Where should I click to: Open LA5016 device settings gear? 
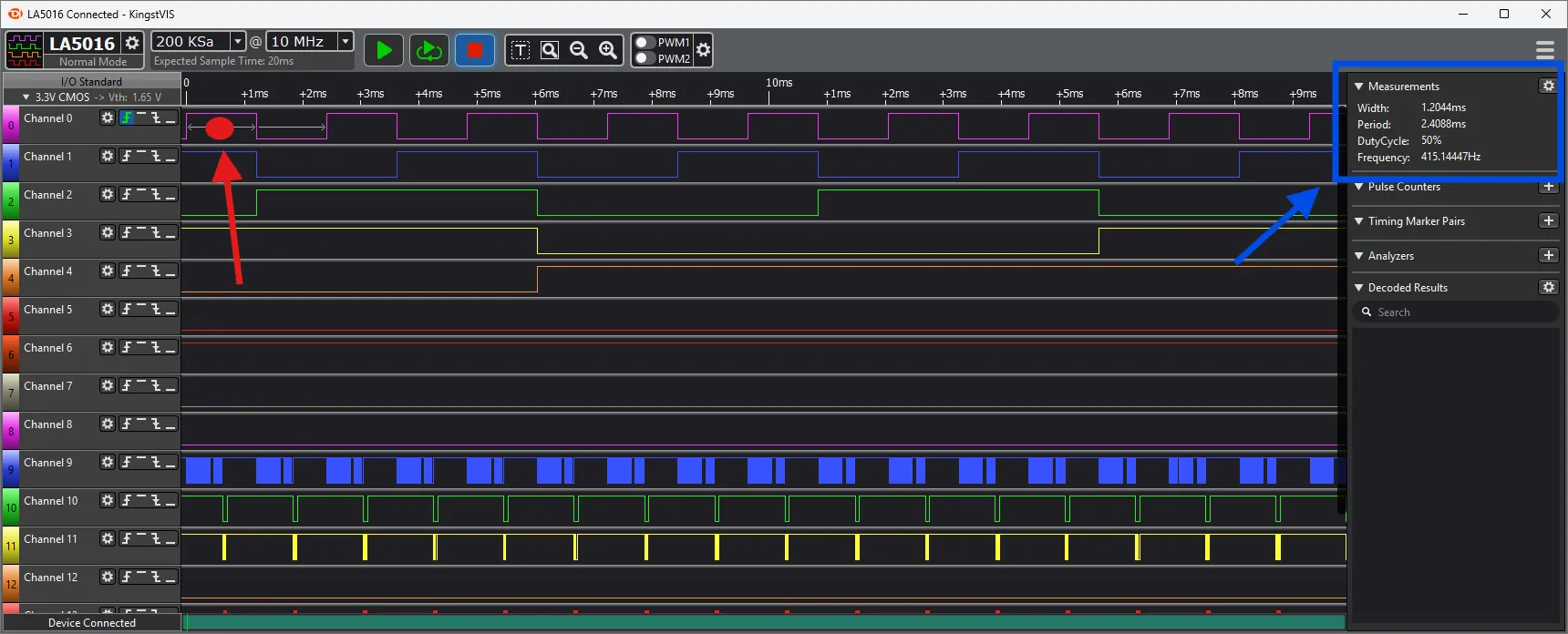tap(132, 43)
